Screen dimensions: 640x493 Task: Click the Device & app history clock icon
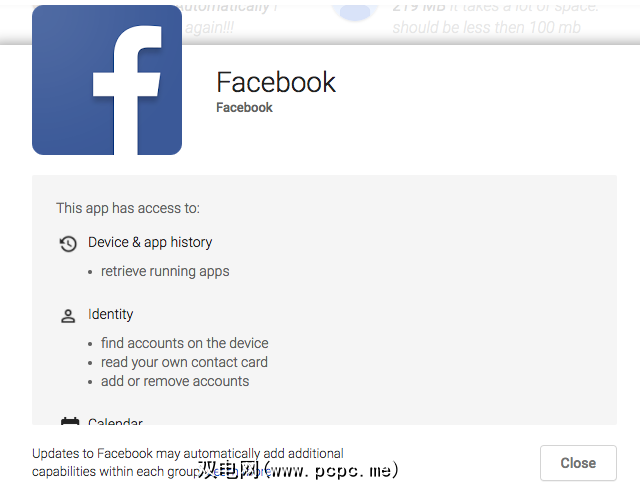pyautogui.click(x=68, y=243)
